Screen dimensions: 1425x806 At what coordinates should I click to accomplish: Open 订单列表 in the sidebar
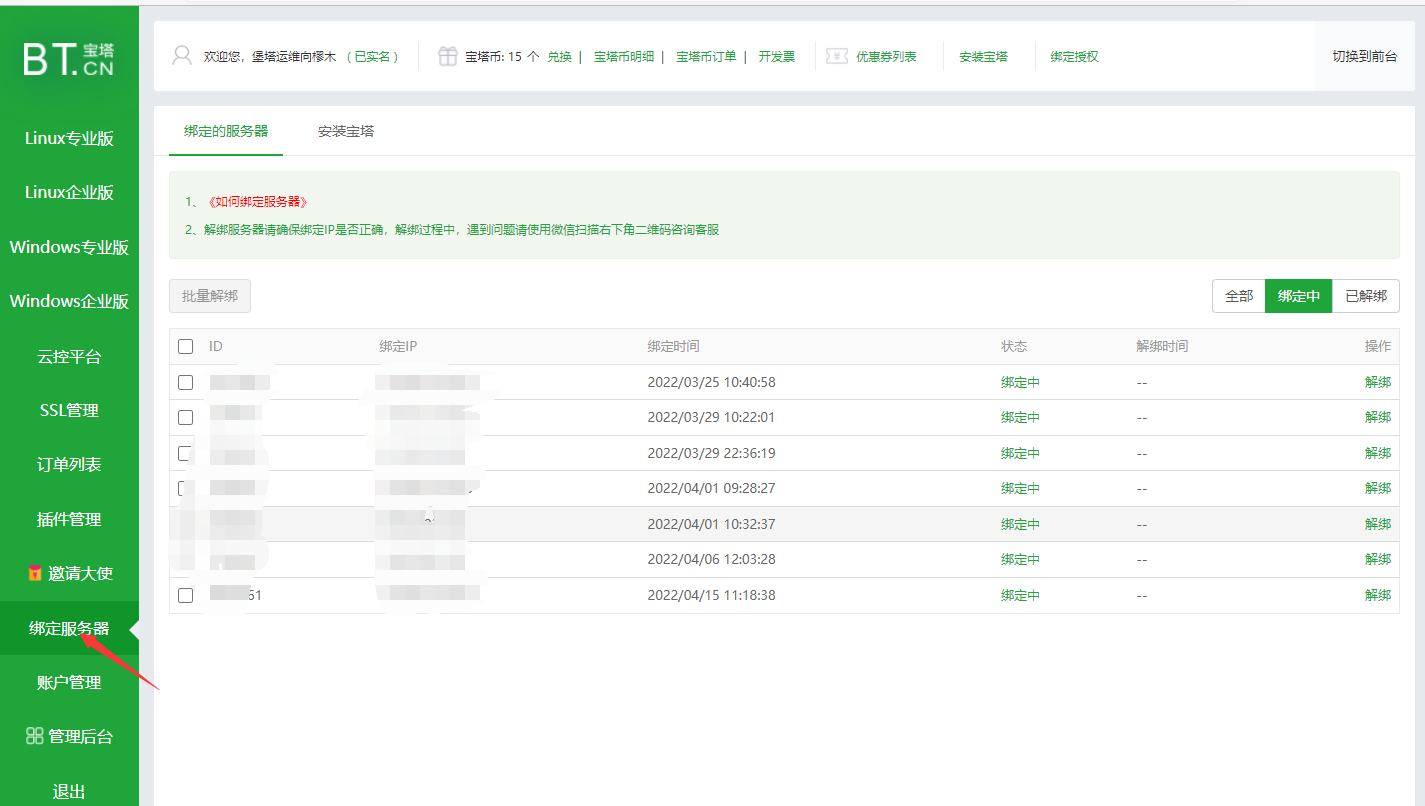click(x=69, y=465)
